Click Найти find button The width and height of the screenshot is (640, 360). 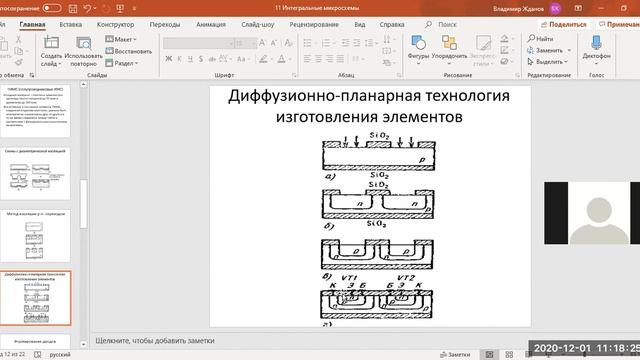pyautogui.click(x=540, y=38)
